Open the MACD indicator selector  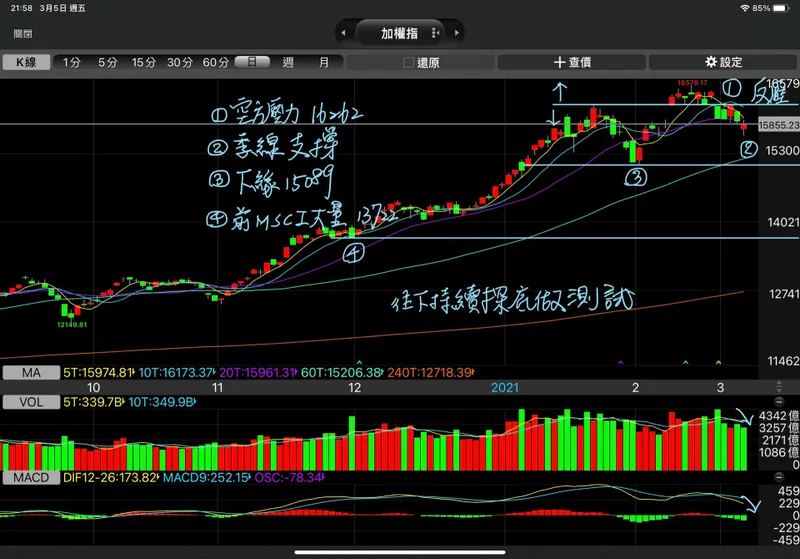[x=31, y=478]
